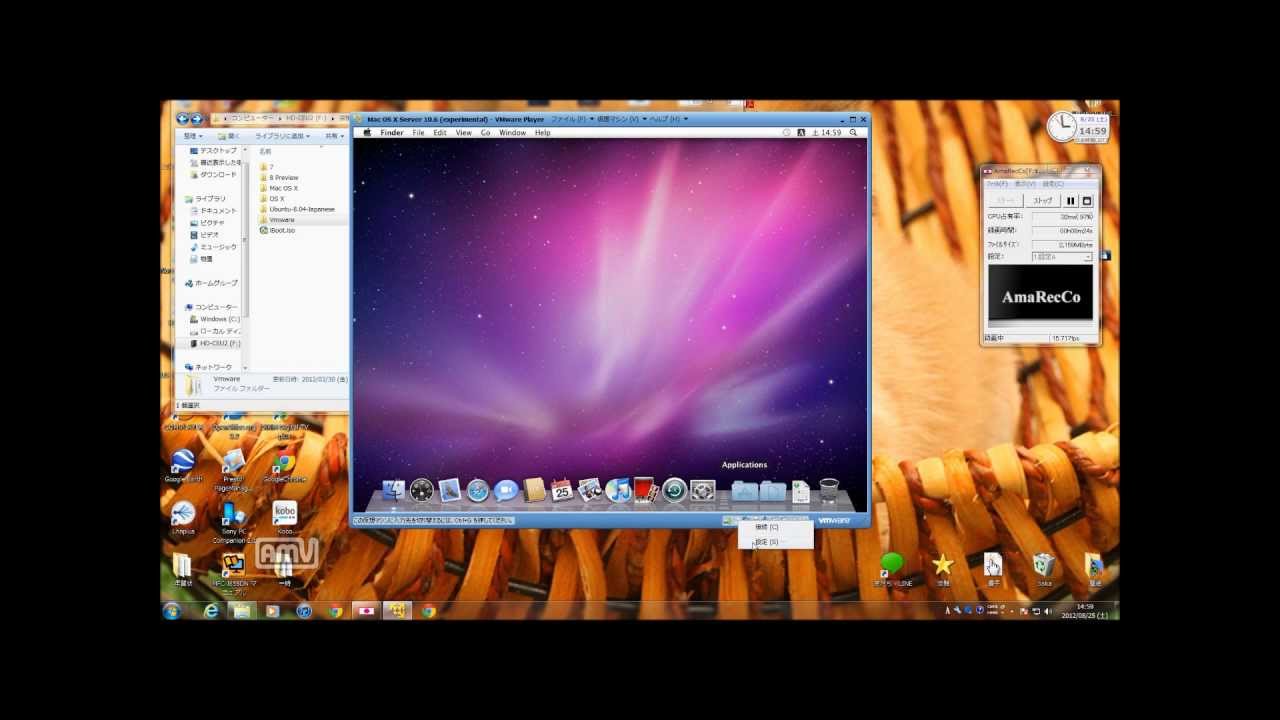
Task: Click the window icon button right of AmaRecCo pause
Action: [x=1087, y=201]
